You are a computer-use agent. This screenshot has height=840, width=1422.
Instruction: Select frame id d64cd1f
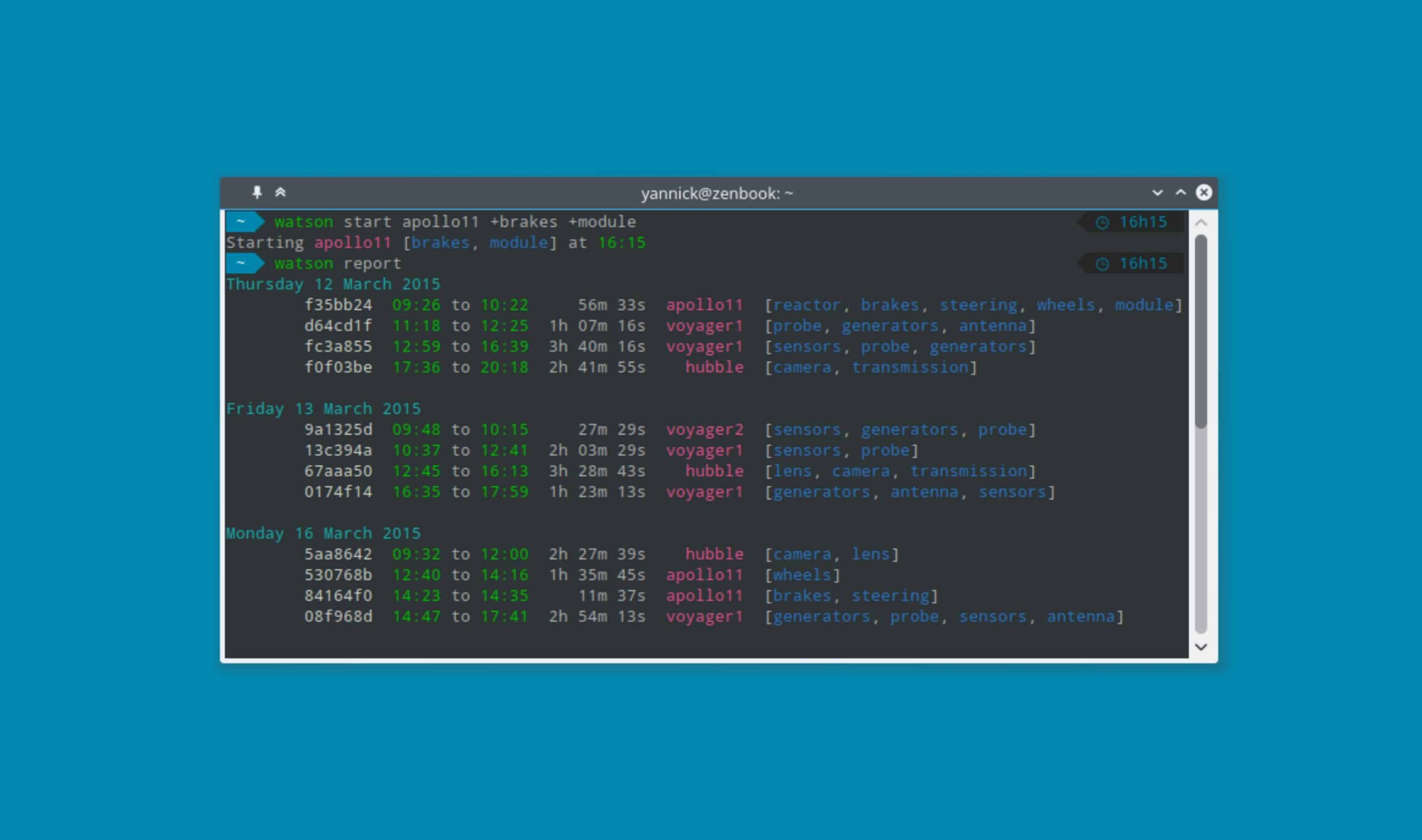338,325
